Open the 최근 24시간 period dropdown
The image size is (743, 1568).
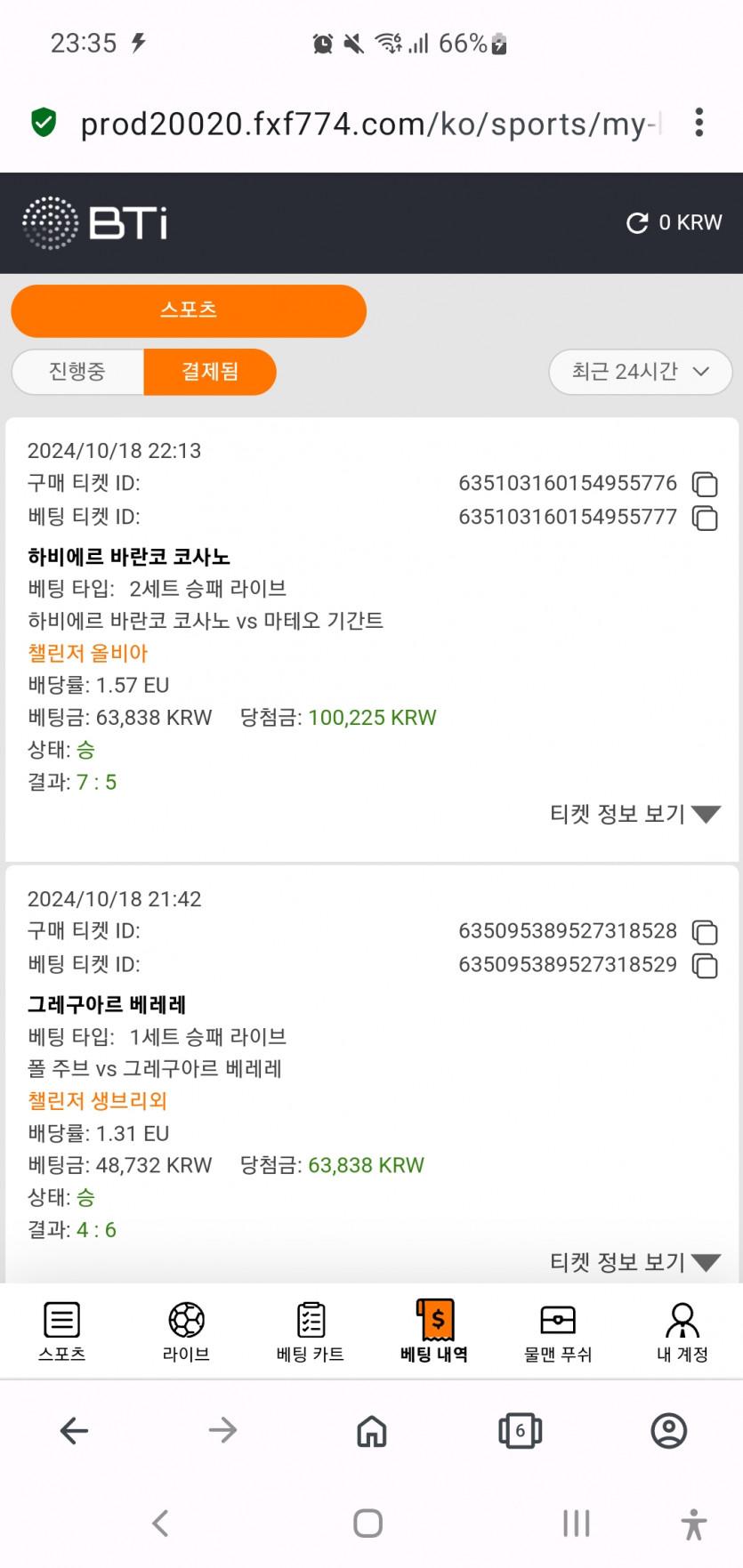tap(640, 372)
